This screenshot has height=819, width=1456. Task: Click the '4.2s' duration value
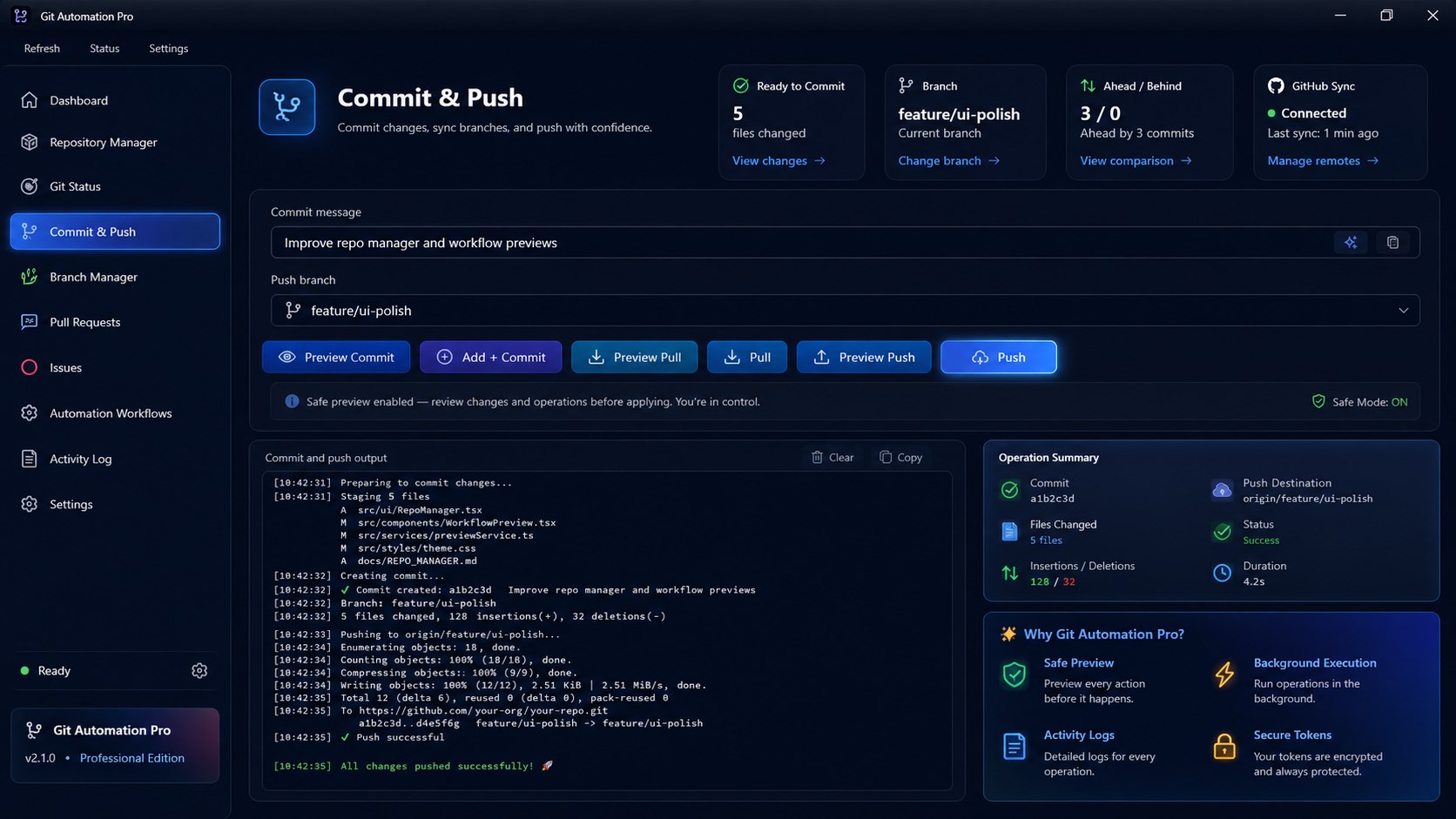pos(1253,581)
